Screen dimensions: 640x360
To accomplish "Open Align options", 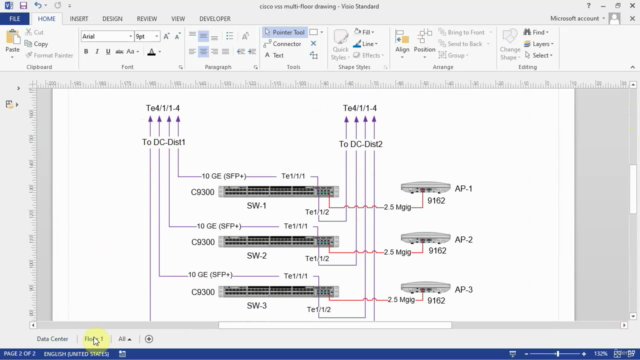I will click(402, 44).
